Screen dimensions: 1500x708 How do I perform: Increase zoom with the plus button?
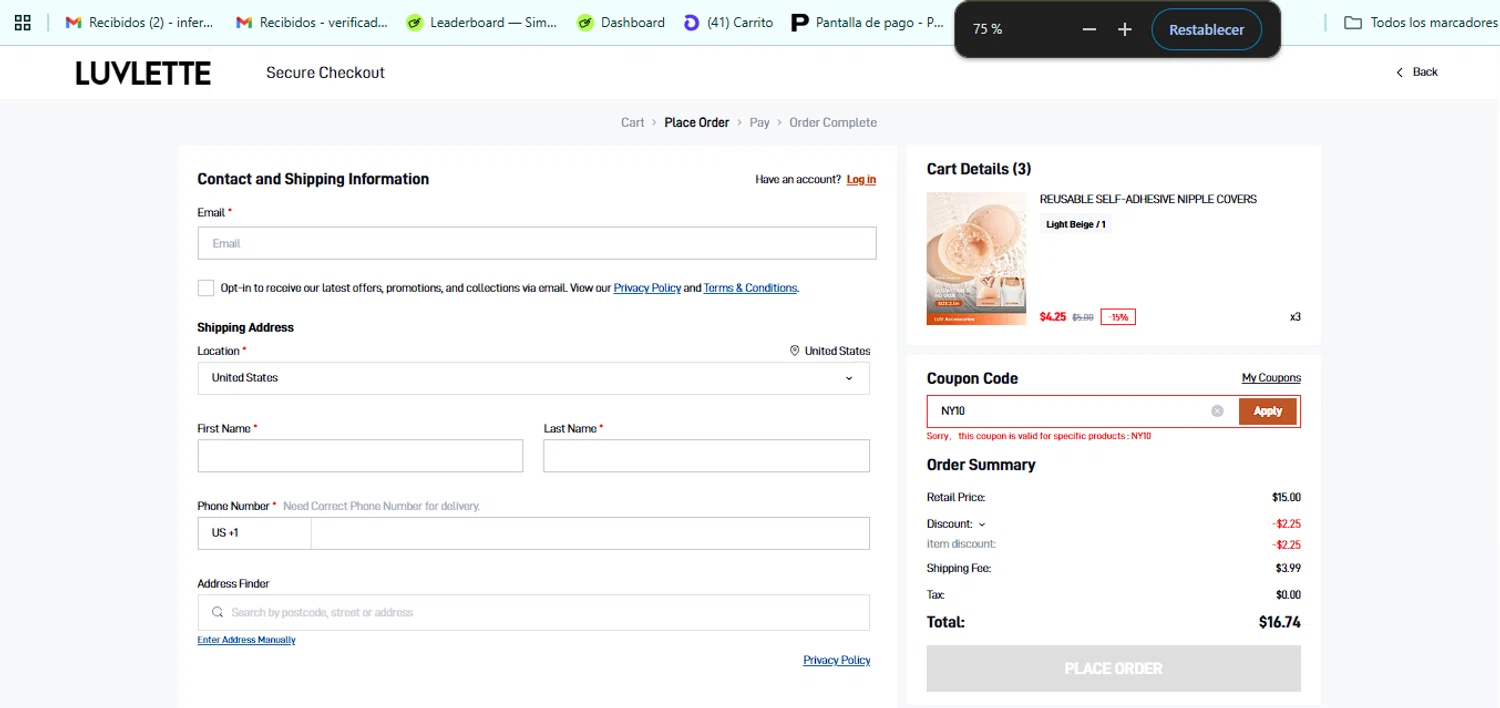coord(1125,30)
